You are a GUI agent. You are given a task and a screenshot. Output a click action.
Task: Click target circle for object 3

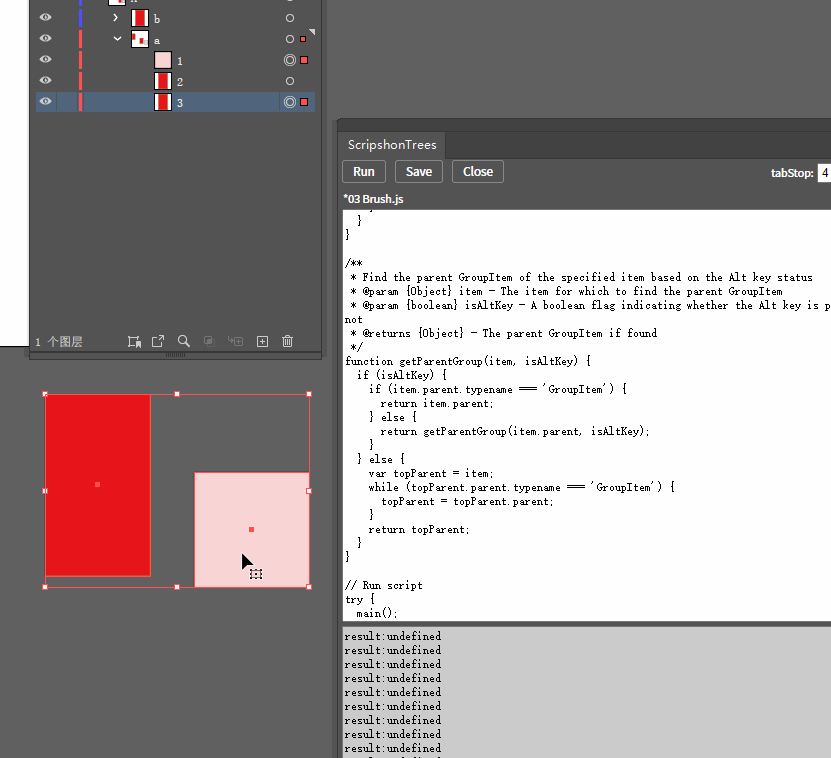pos(290,102)
